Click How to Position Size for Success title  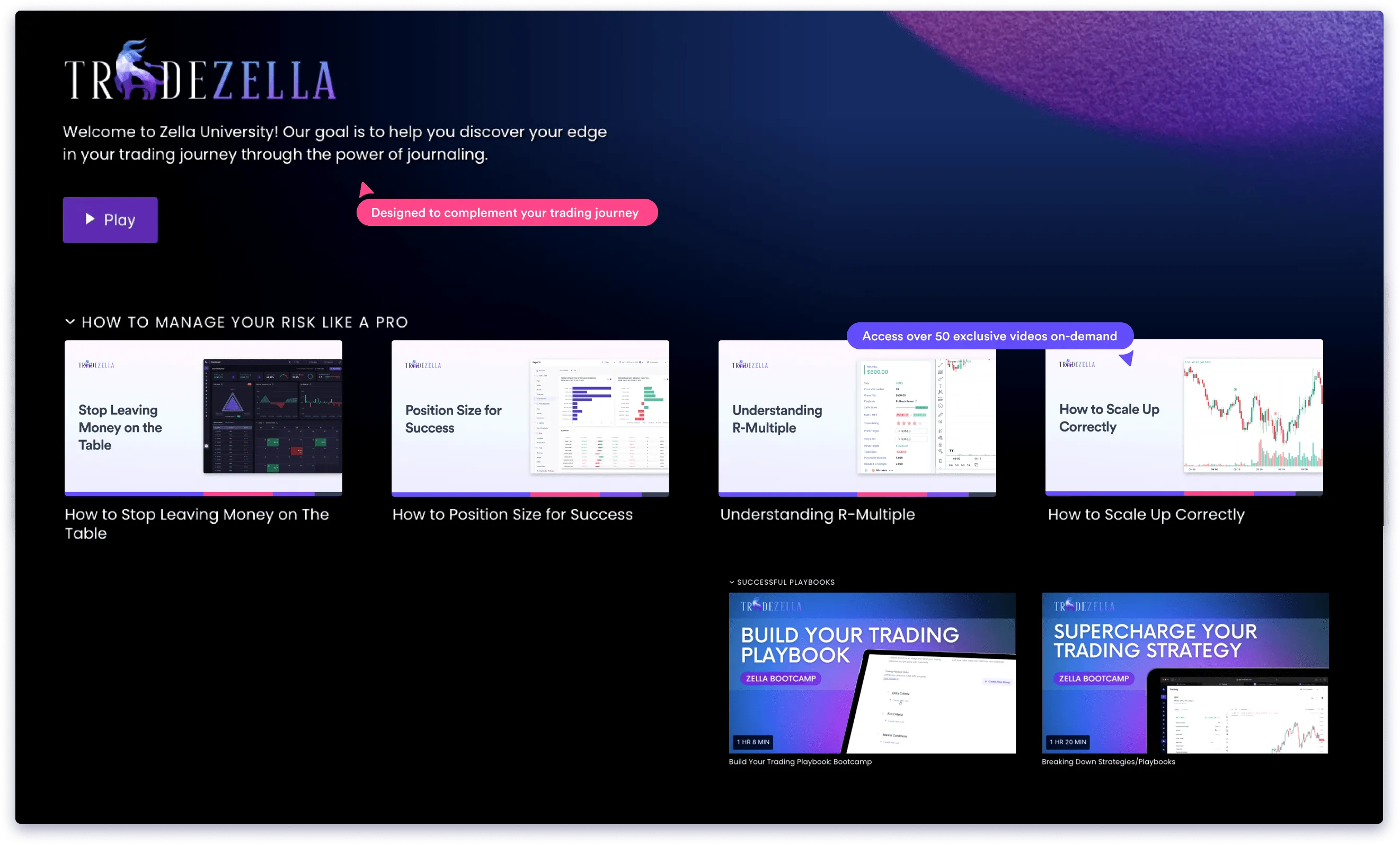coord(512,514)
